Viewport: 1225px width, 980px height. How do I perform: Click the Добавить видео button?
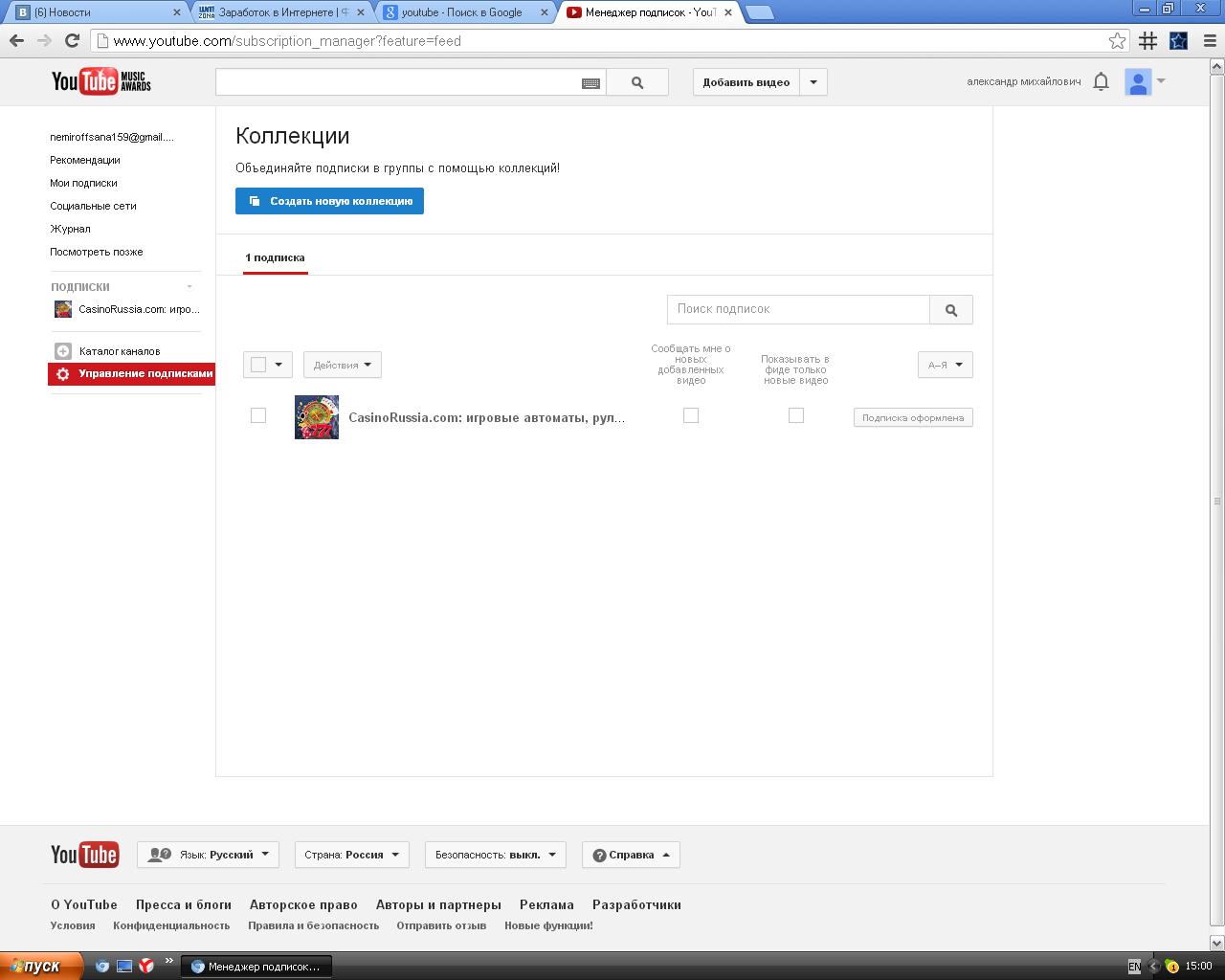746,82
